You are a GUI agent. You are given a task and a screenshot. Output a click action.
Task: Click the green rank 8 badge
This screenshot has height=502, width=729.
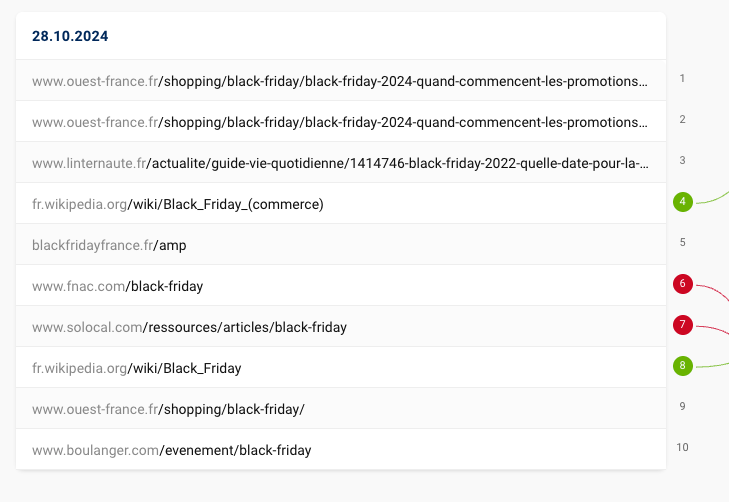683,366
